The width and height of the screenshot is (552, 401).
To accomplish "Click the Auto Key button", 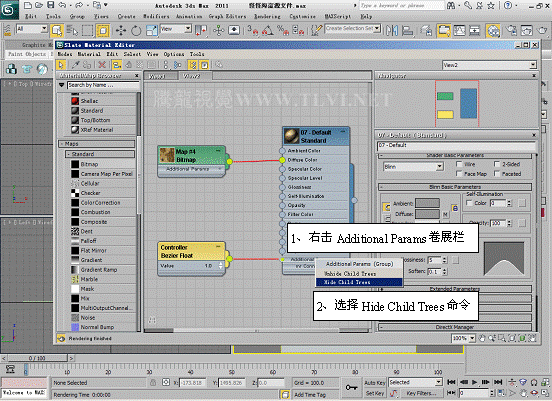I will 375,383.
